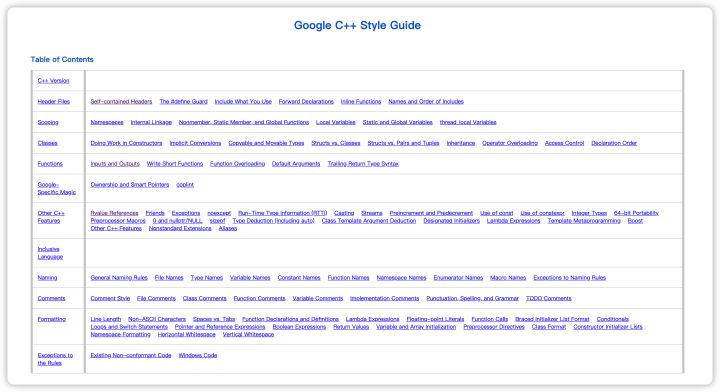Open Ownership and Smart Pointers
This screenshot has height=392, width=720.
pyautogui.click(x=129, y=185)
